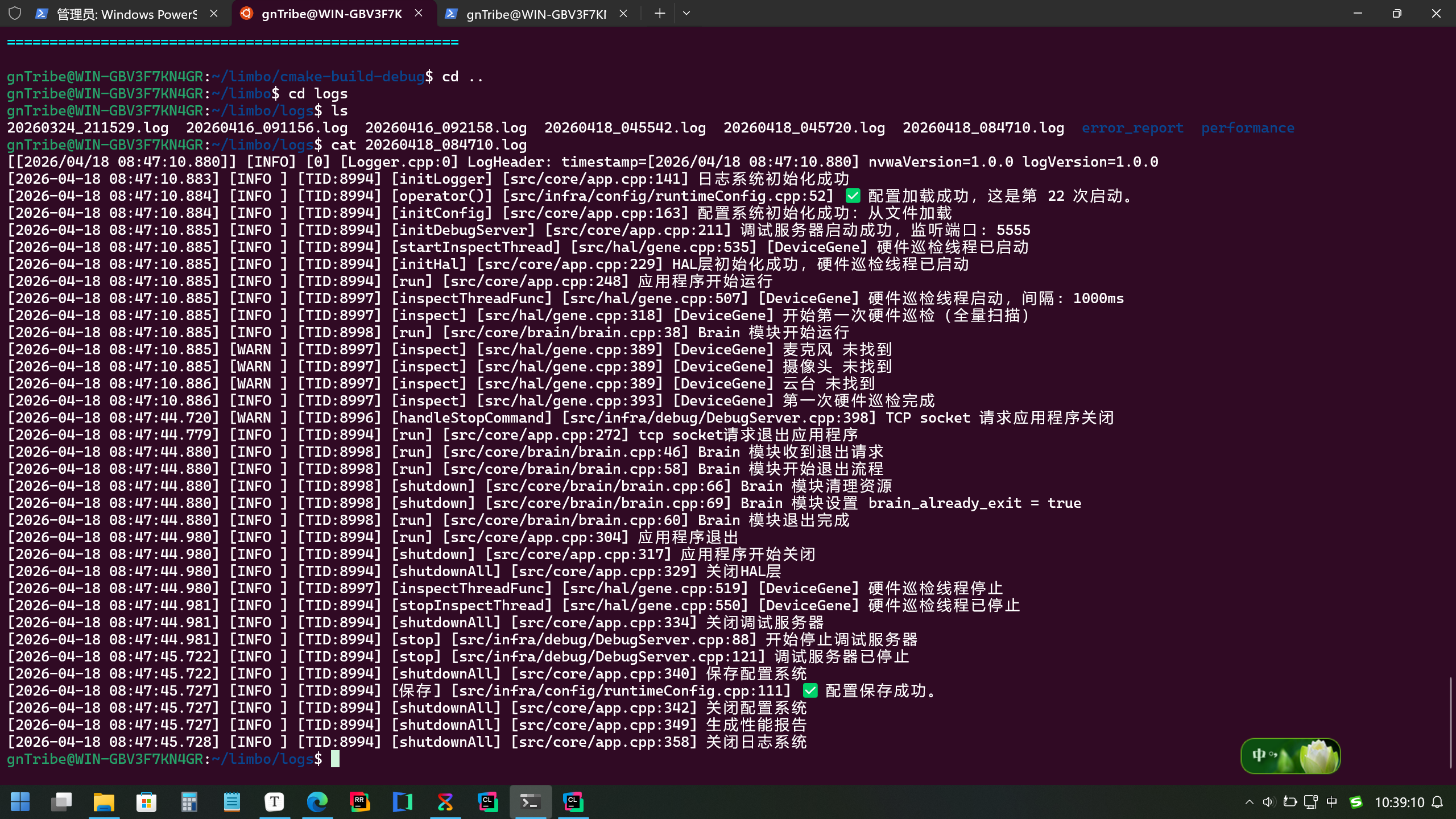Show hidden system tray icons
Screen dimensions: 1456x819
pyautogui.click(x=1249, y=802)
